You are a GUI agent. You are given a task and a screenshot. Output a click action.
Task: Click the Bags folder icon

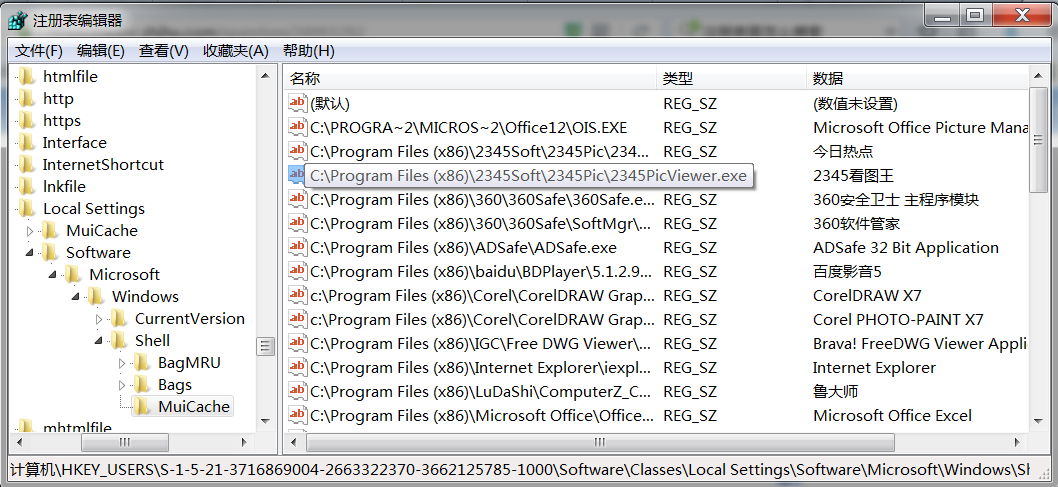pyautogui.click(x=142, y=384)
